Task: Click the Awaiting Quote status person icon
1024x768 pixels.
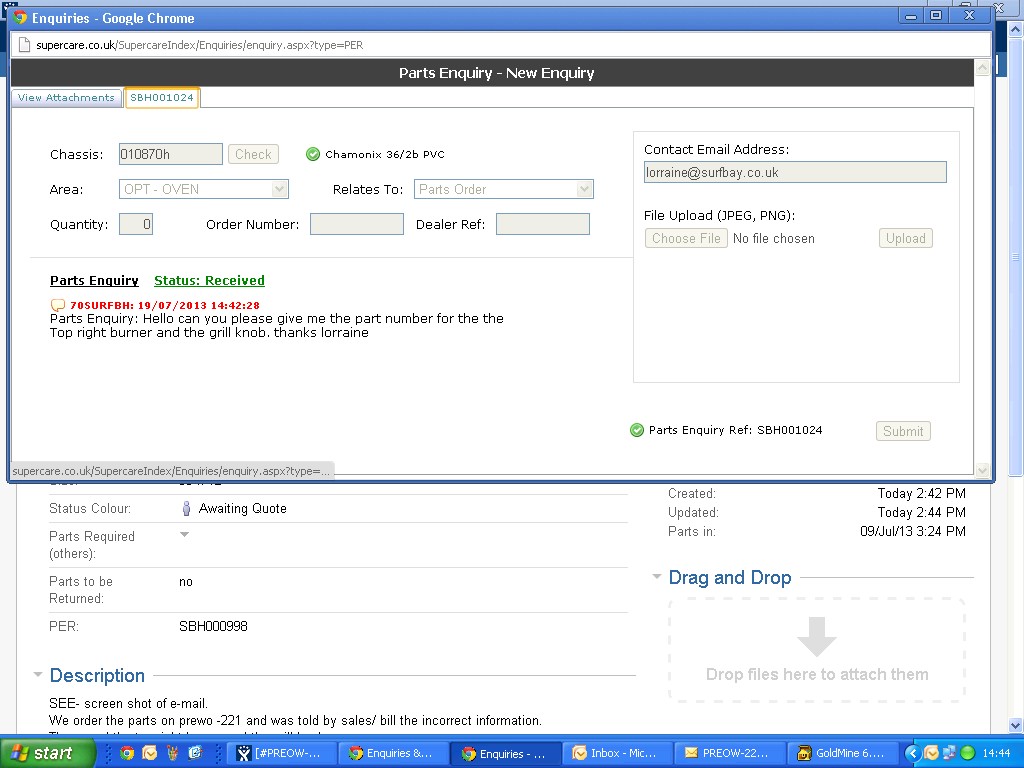Action: click(x=185, y=508)
